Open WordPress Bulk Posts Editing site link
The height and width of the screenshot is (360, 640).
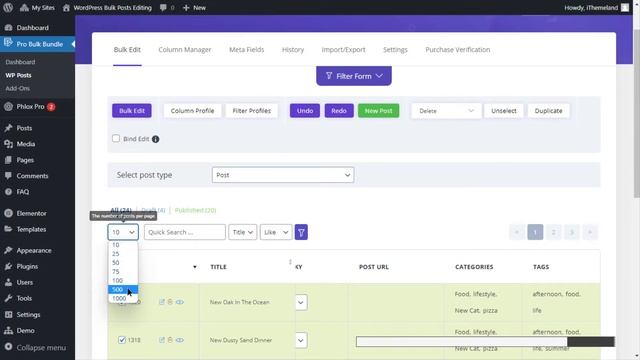(107, 7)
